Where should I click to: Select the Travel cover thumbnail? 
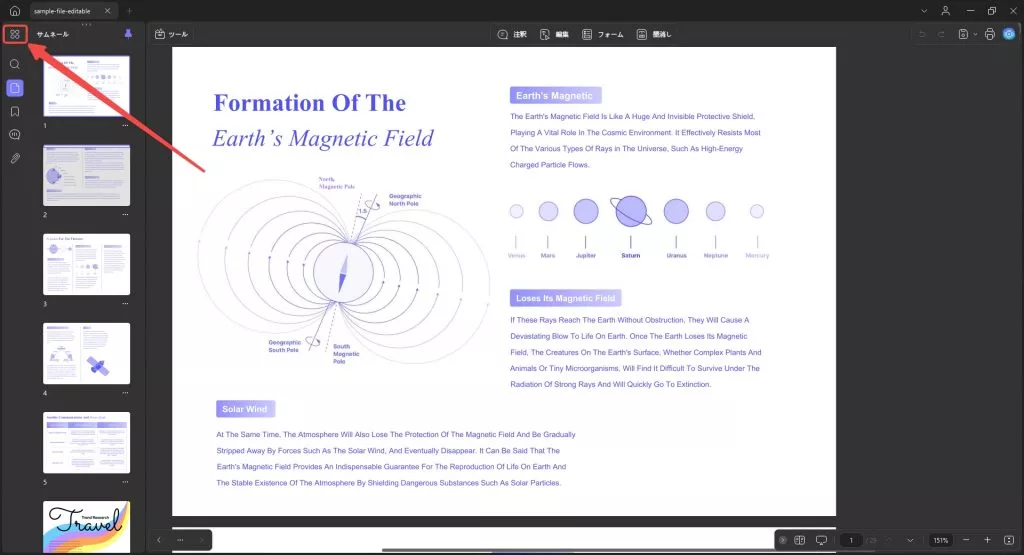86,527
